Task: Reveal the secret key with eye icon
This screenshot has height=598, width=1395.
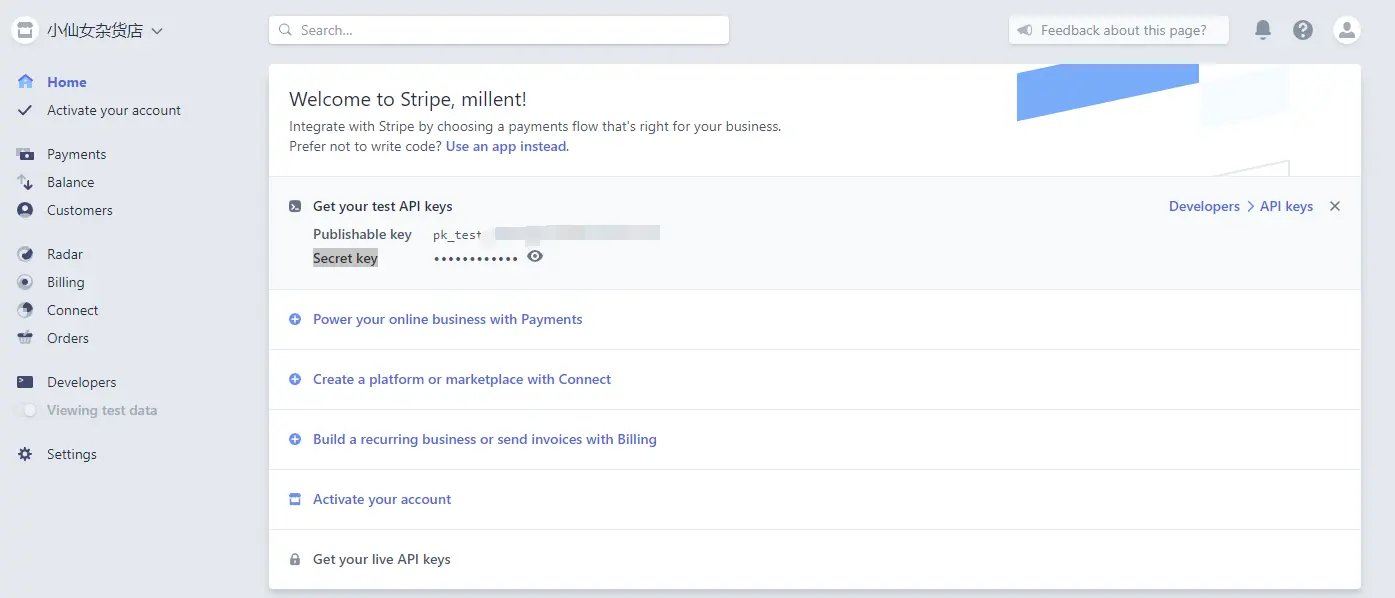Action: coord(535,256)
